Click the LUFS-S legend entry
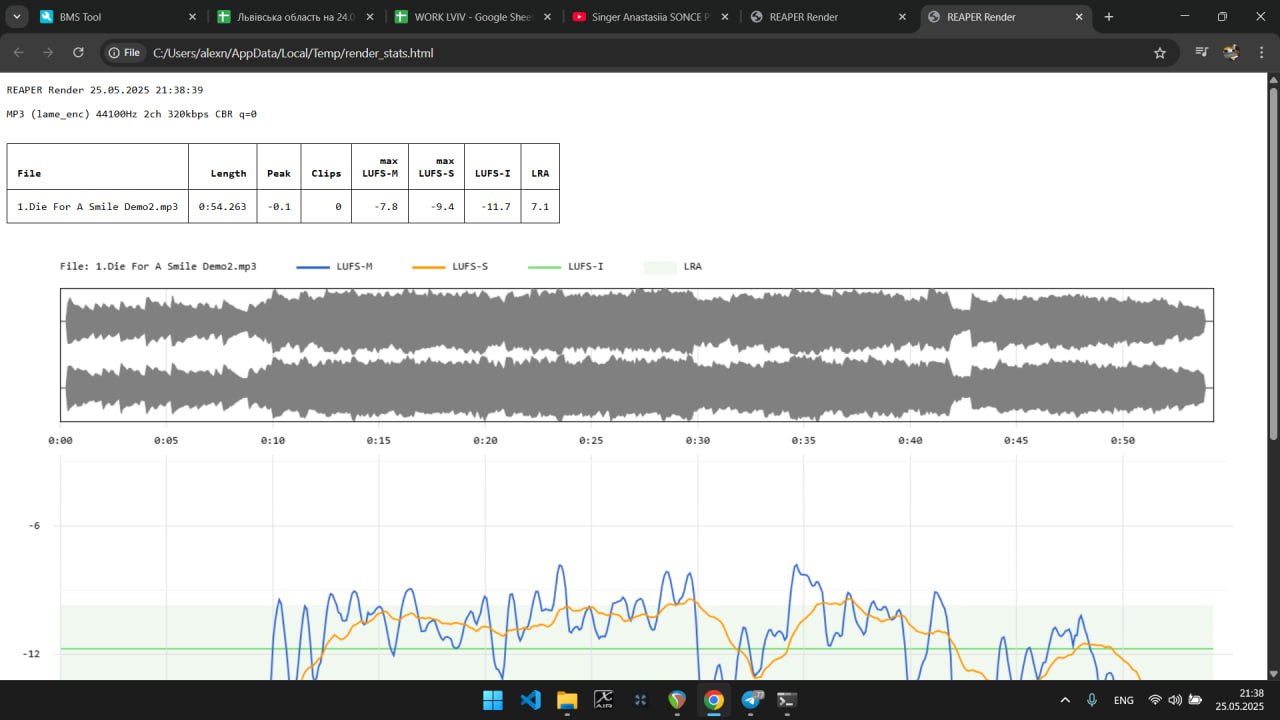1280x720 pixels. [x=450, y=267]
